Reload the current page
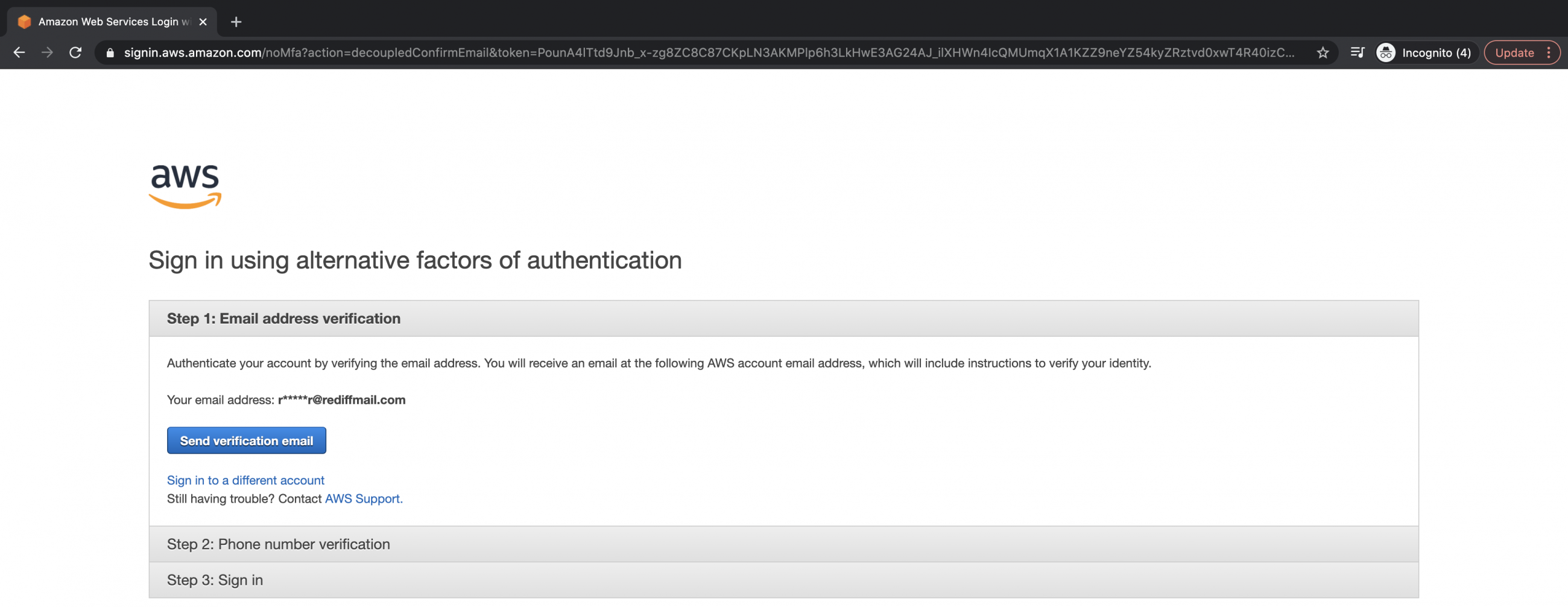The image size is (1568, 607). [x=75, y=52]
